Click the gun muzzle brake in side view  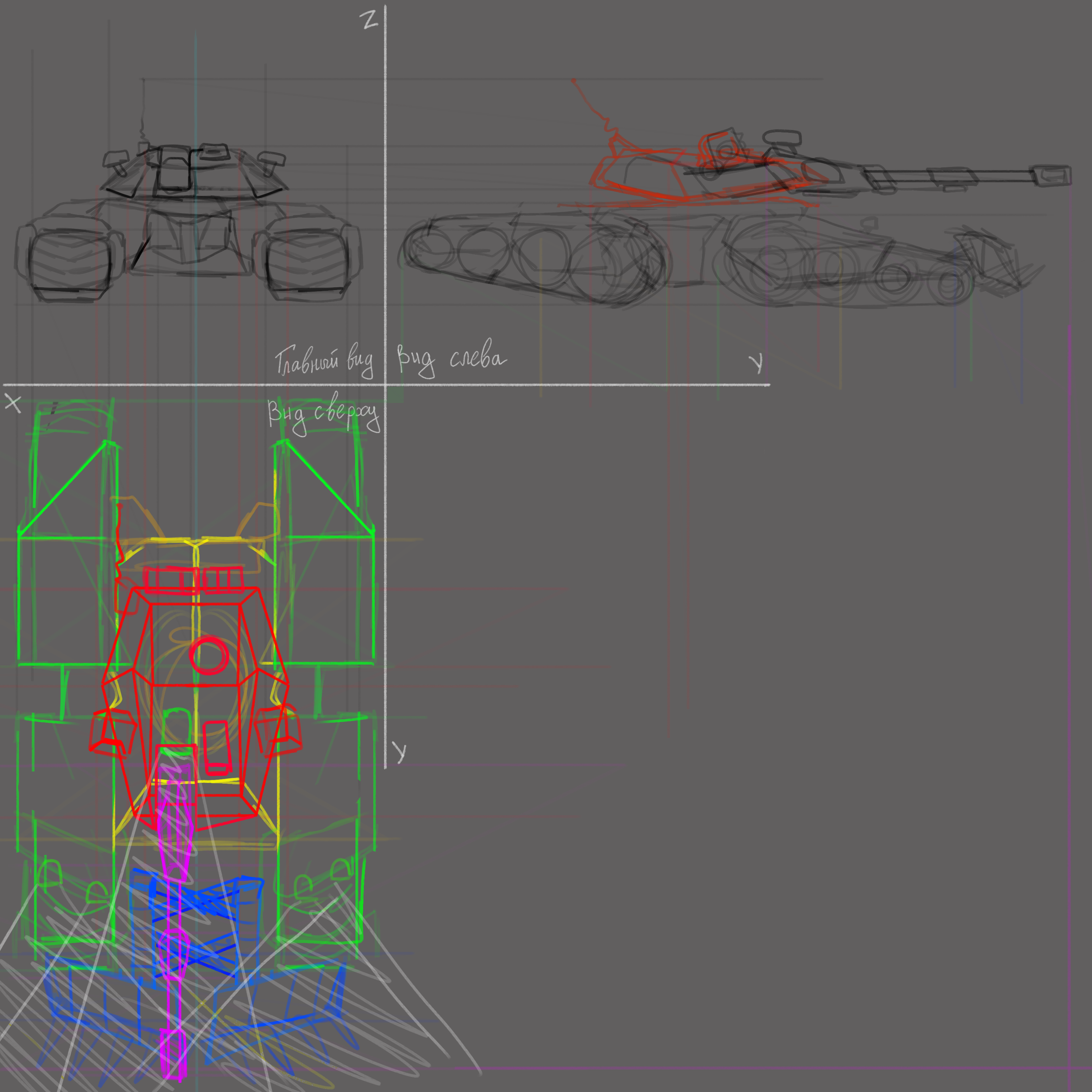pos(1053,176)
